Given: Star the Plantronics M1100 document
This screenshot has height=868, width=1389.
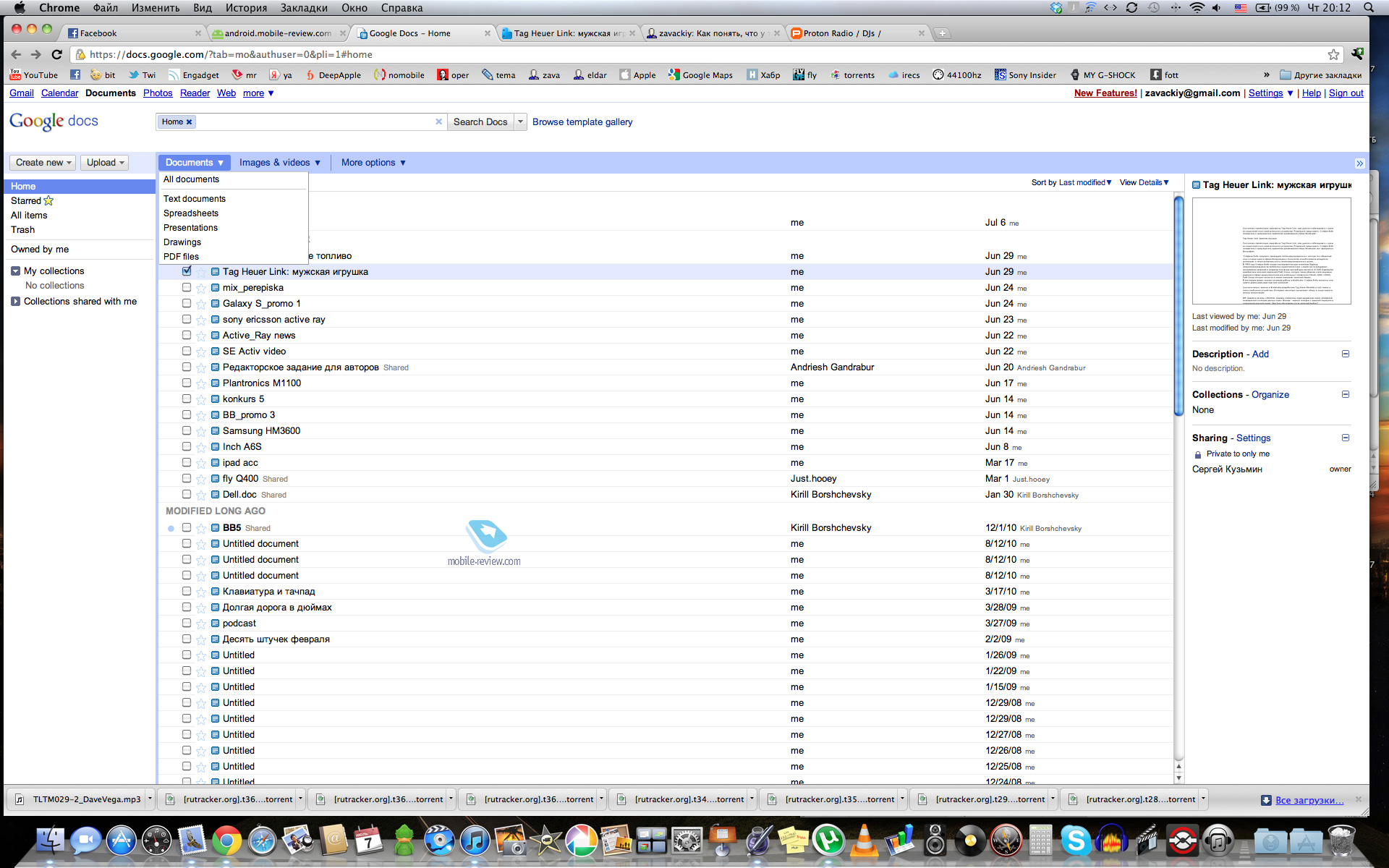Looking at the screenshot, I should (201, 383).
